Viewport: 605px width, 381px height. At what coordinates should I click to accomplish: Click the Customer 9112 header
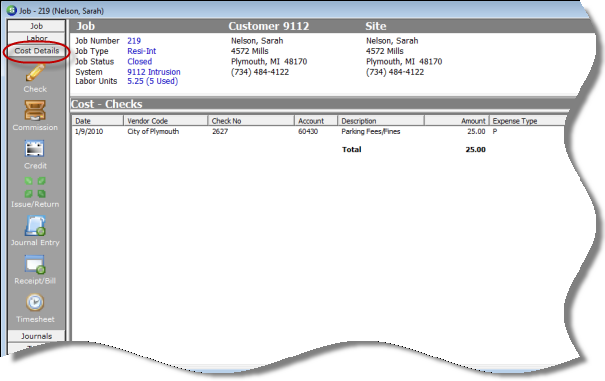(269, 26)
